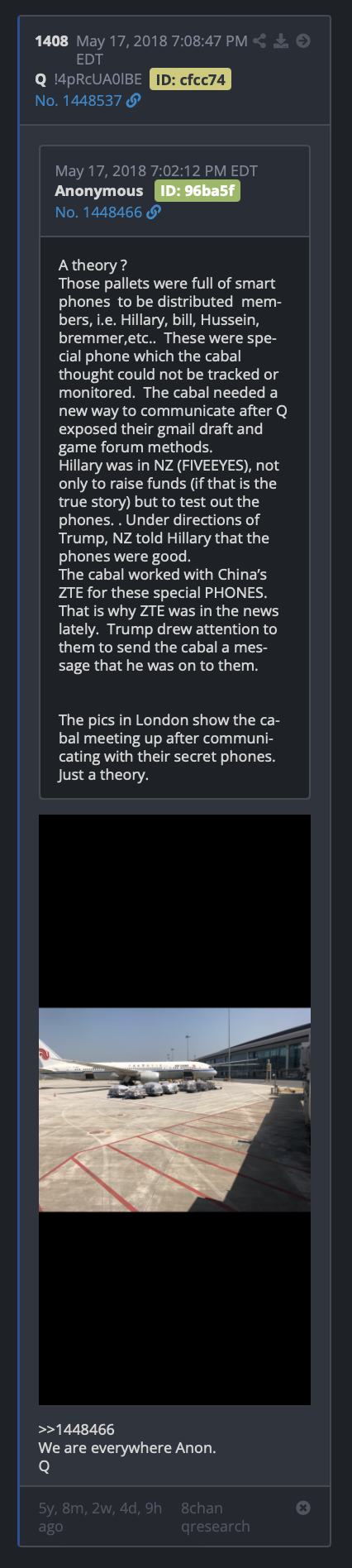Screen dimensions: 352x1568
Task: Click the quoted timestamp May 17, 2018 7:02:12 PM
Action: tap(156, 170)
